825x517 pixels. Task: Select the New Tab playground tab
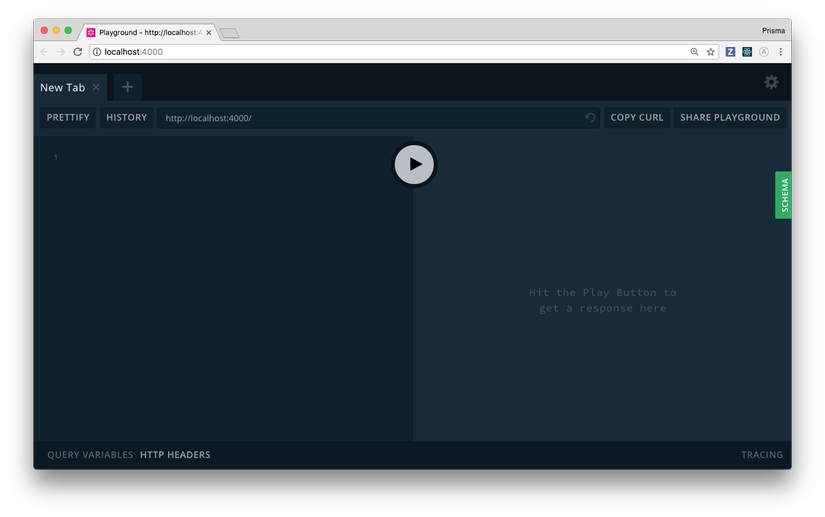(62, 88)
